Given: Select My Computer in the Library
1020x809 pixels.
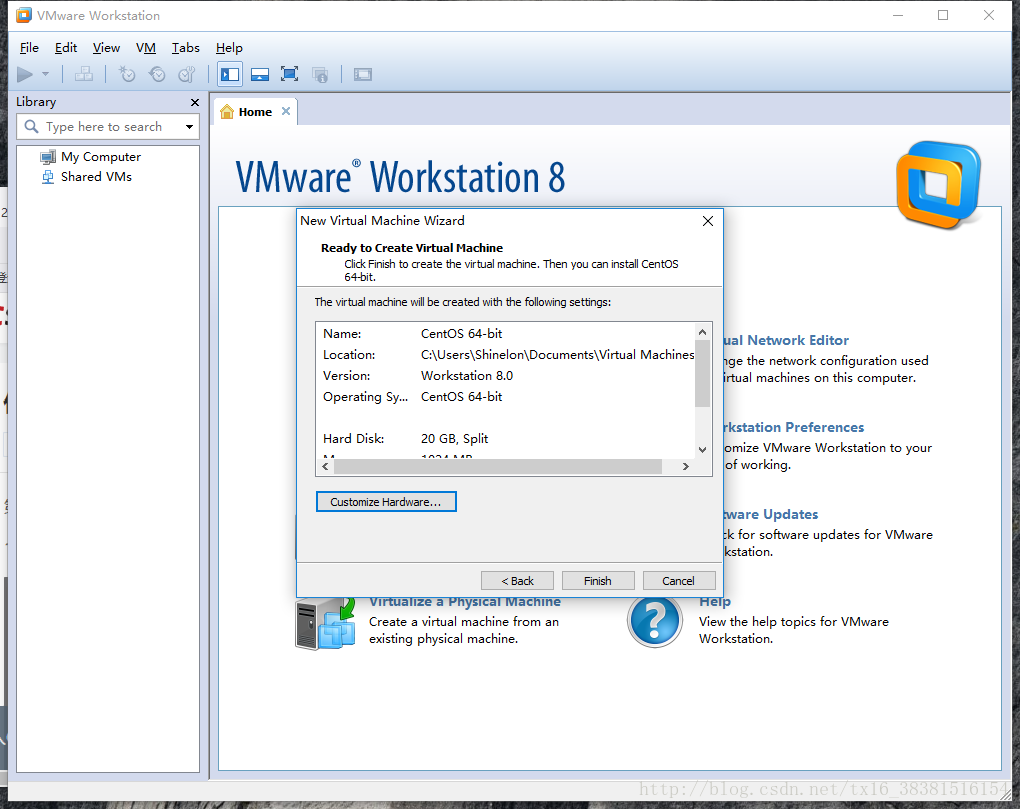Looking at the screenshot, I should (101, 157).
